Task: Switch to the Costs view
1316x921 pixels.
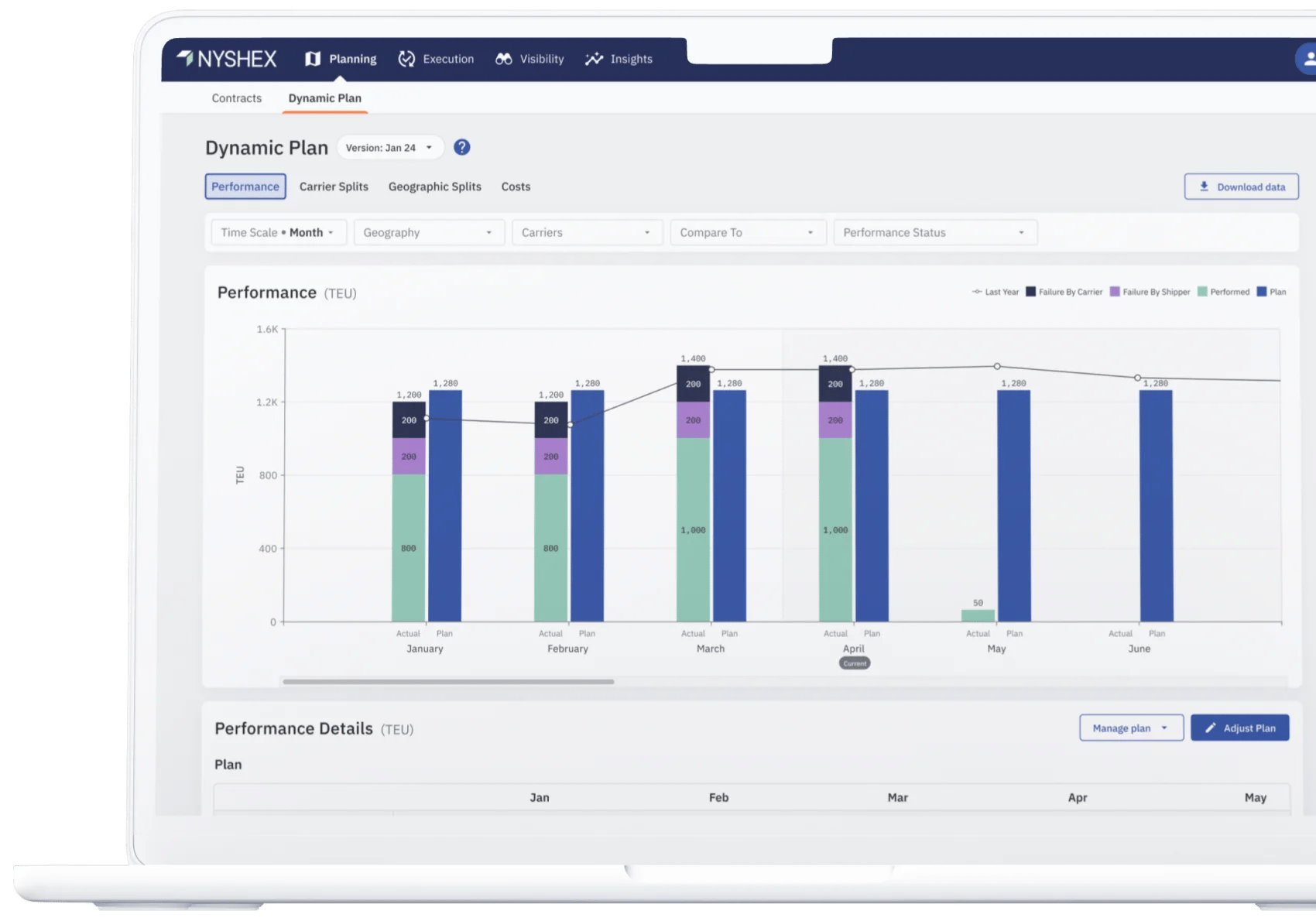Action: [516, 187]
